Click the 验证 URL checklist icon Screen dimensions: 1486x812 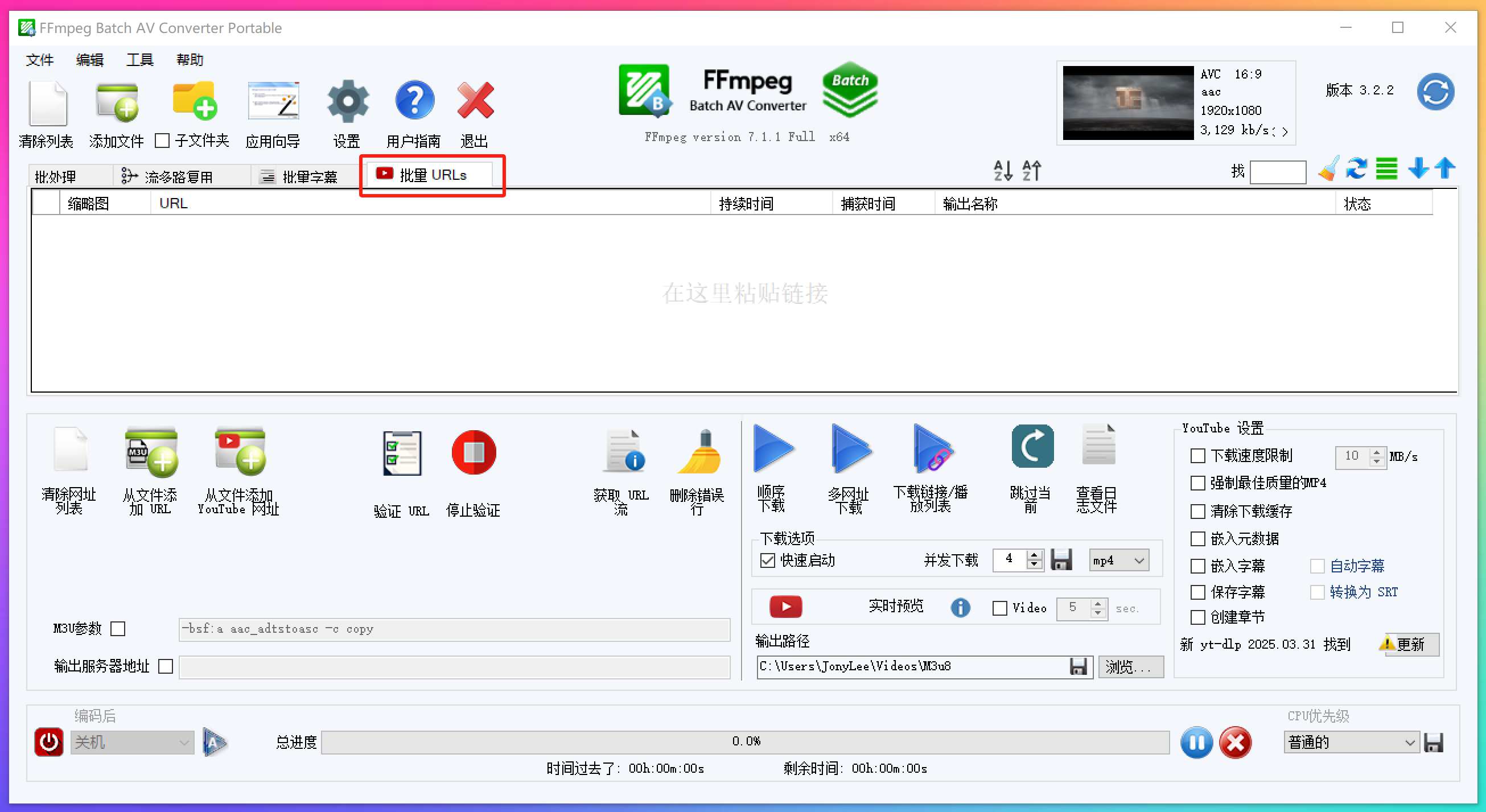click(x=402, y=454)
